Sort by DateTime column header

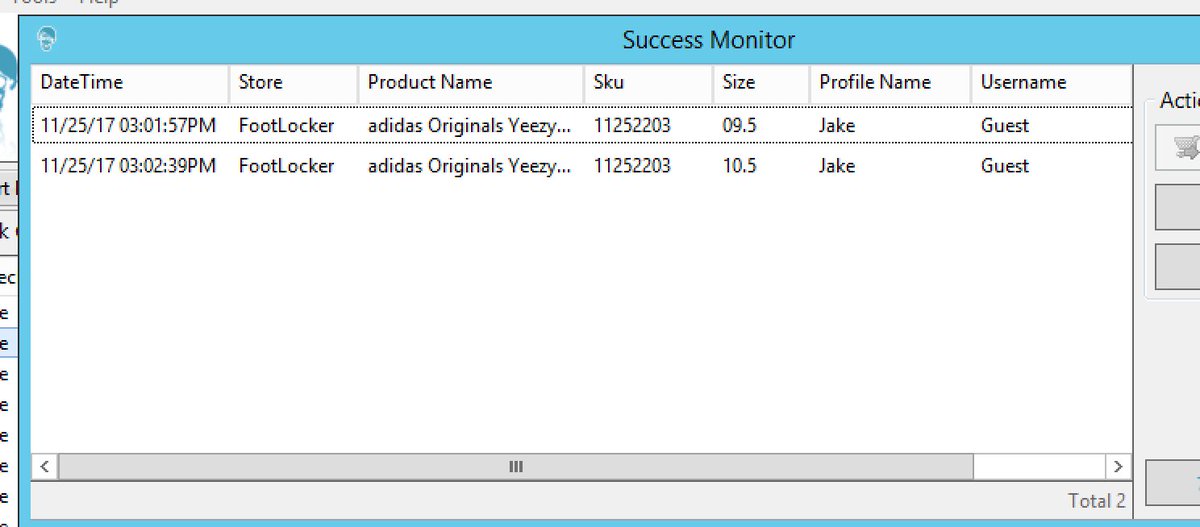pos(131,83)
